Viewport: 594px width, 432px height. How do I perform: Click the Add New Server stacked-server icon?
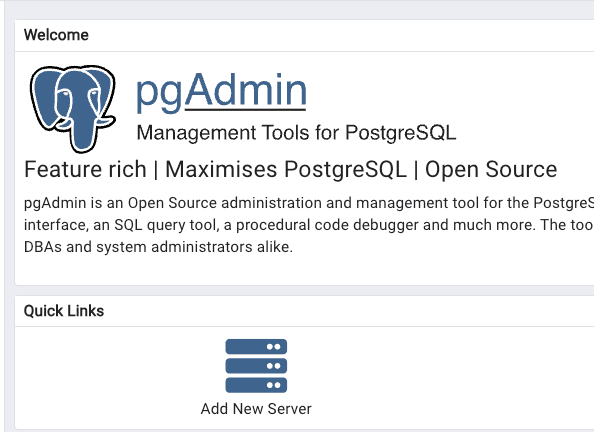coord(256,366)
